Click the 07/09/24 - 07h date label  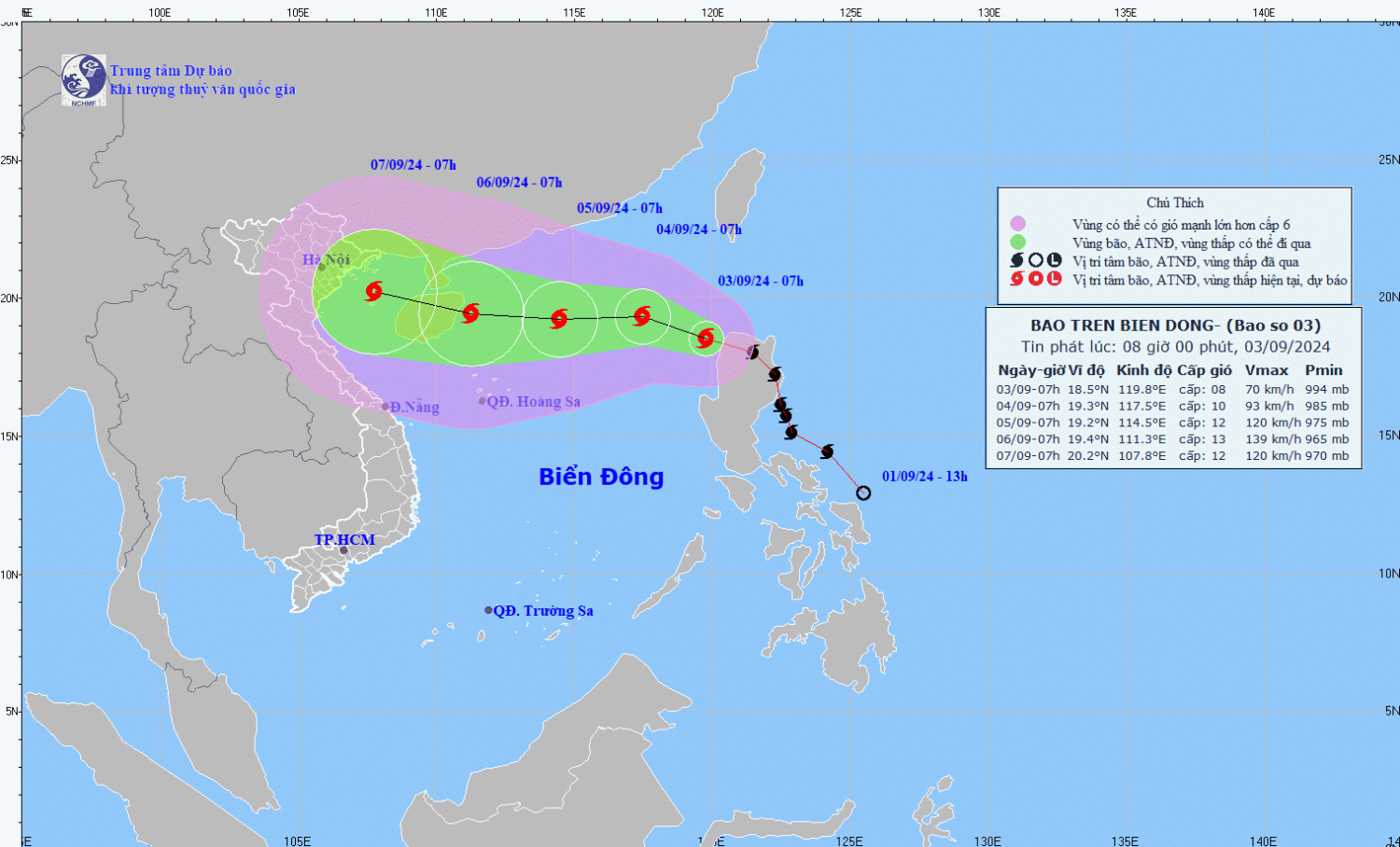tap(413, 165)
